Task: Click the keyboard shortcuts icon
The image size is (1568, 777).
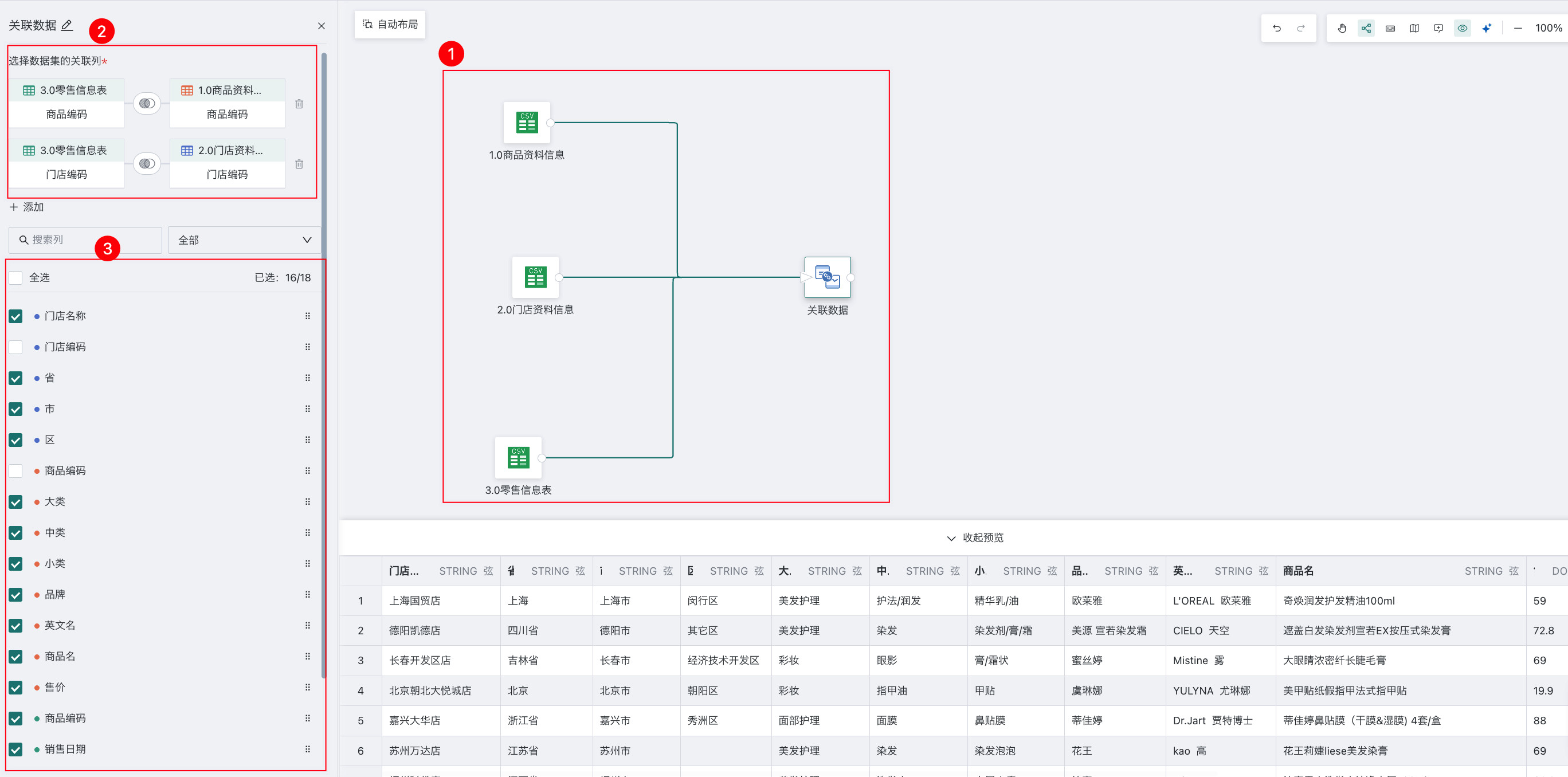Action: pos(1390,28)
